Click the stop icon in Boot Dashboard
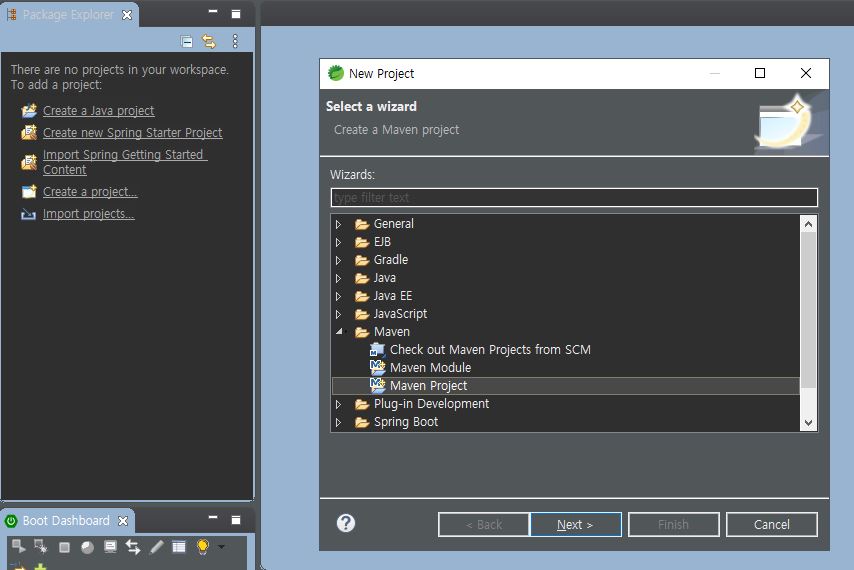Screen dimensions: 854x570 (x=64, y=547)
